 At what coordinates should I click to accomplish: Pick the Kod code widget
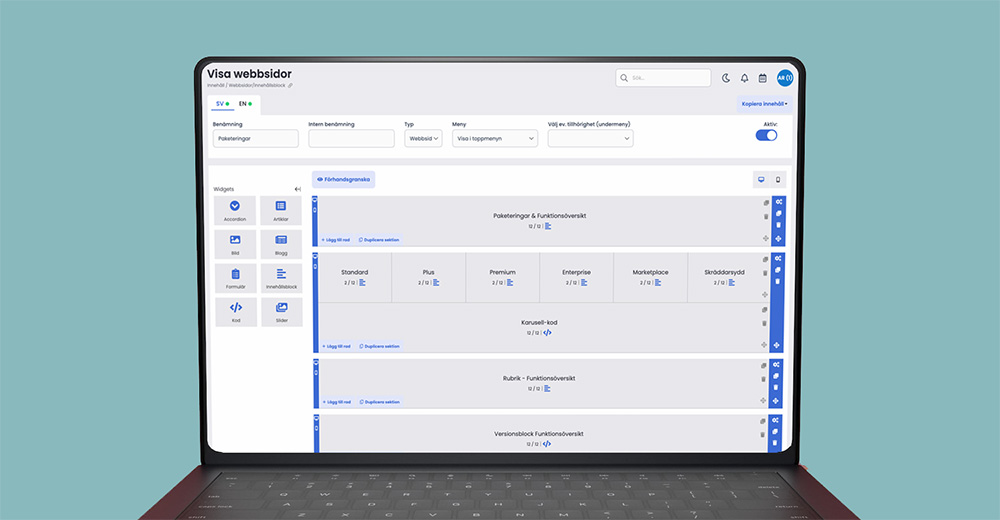tap(235, 312)
